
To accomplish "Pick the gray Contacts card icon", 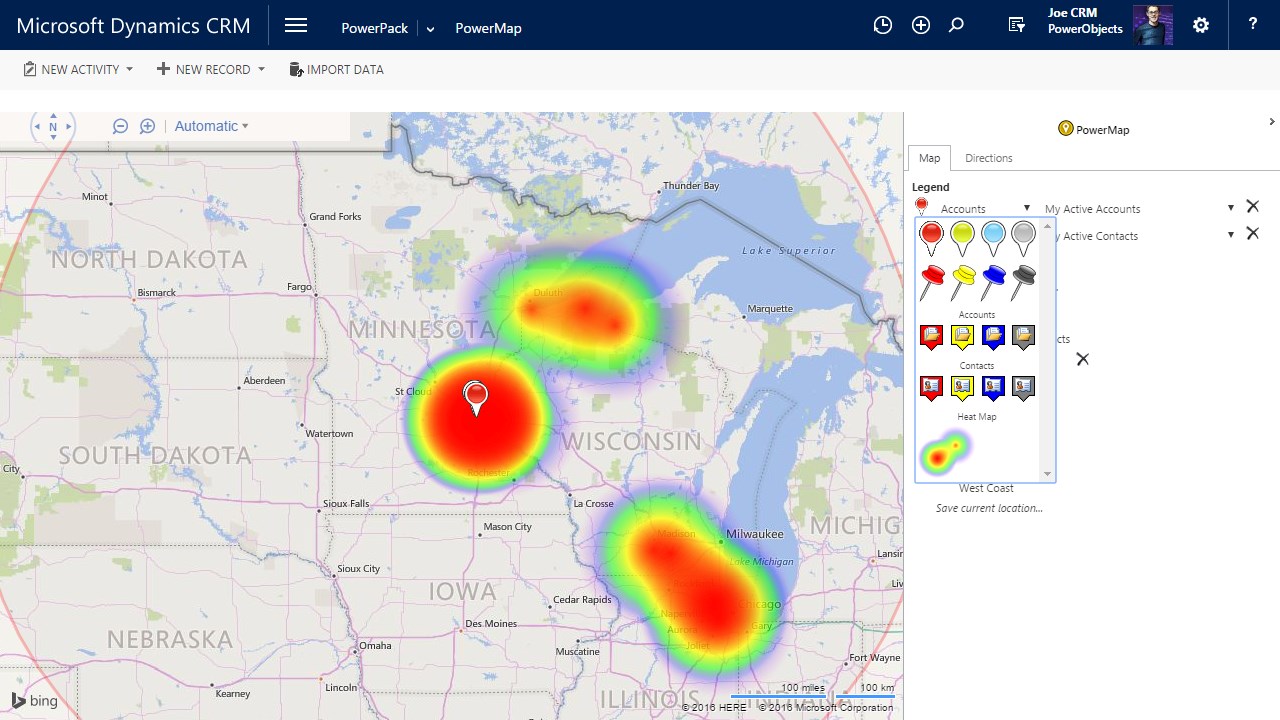I will pyautogui.click(x=1023, y=388).
